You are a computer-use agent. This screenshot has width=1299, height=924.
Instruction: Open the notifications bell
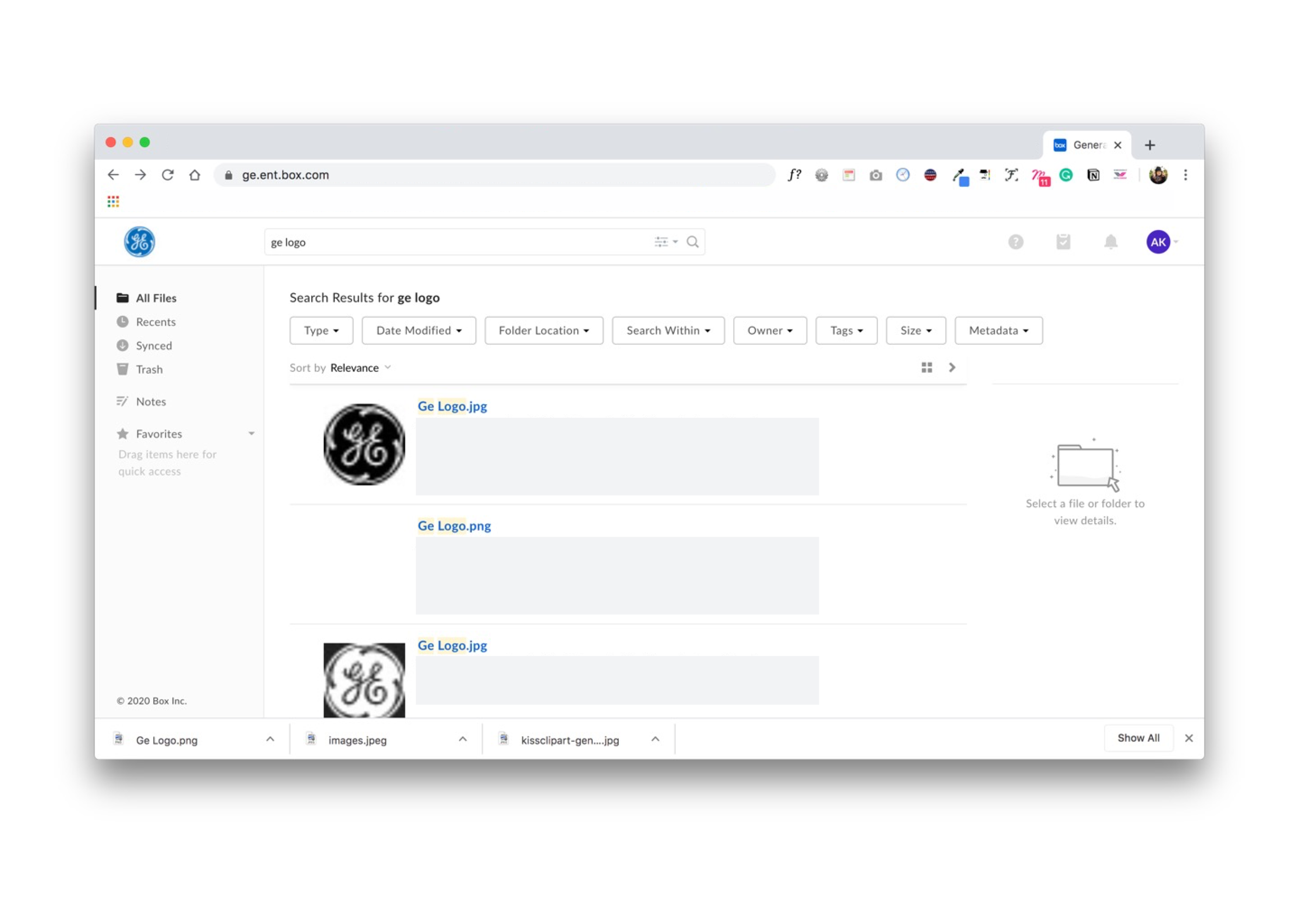pos(1110,242)
